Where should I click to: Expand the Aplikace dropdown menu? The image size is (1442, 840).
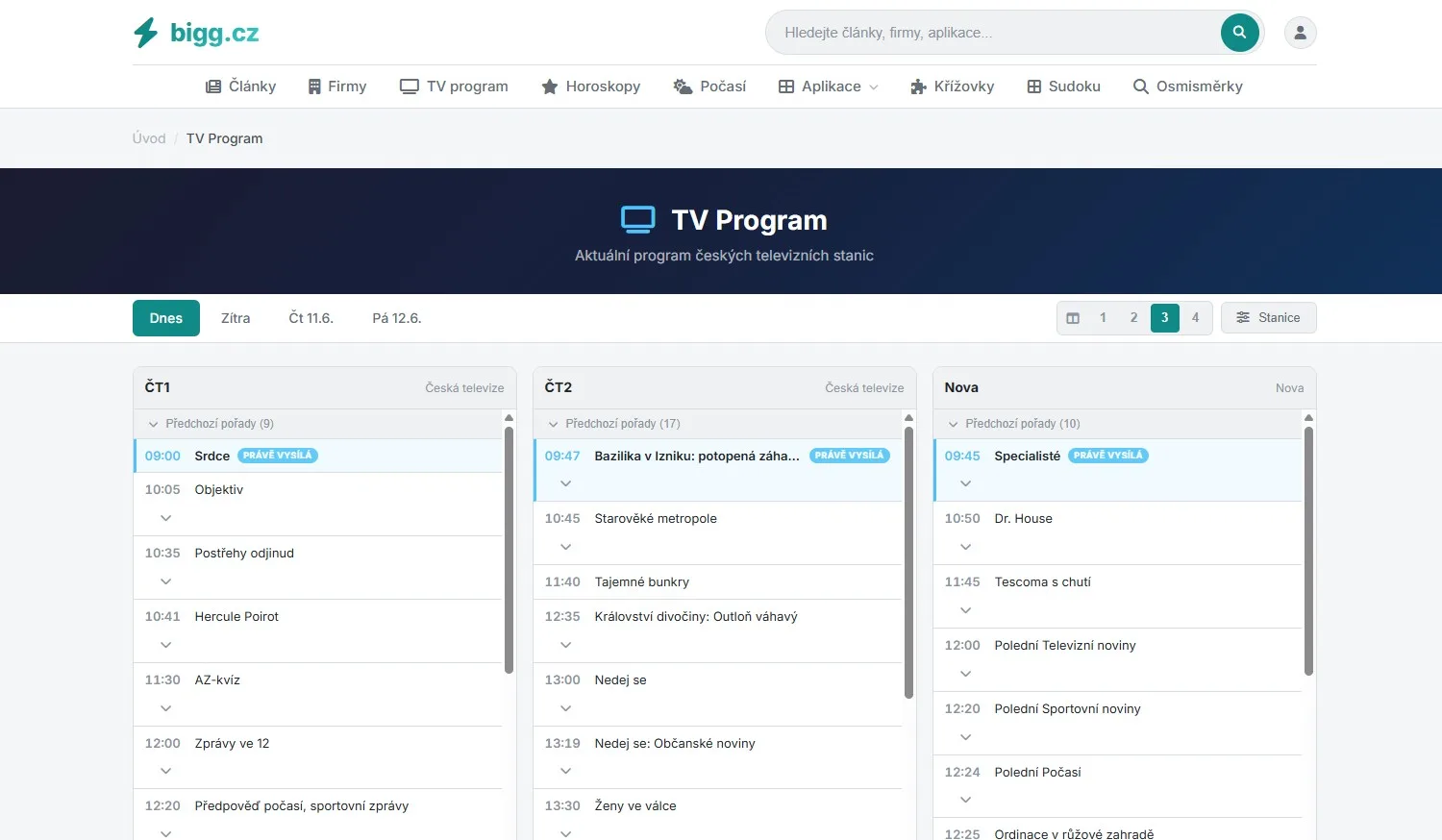click(829, 86)
